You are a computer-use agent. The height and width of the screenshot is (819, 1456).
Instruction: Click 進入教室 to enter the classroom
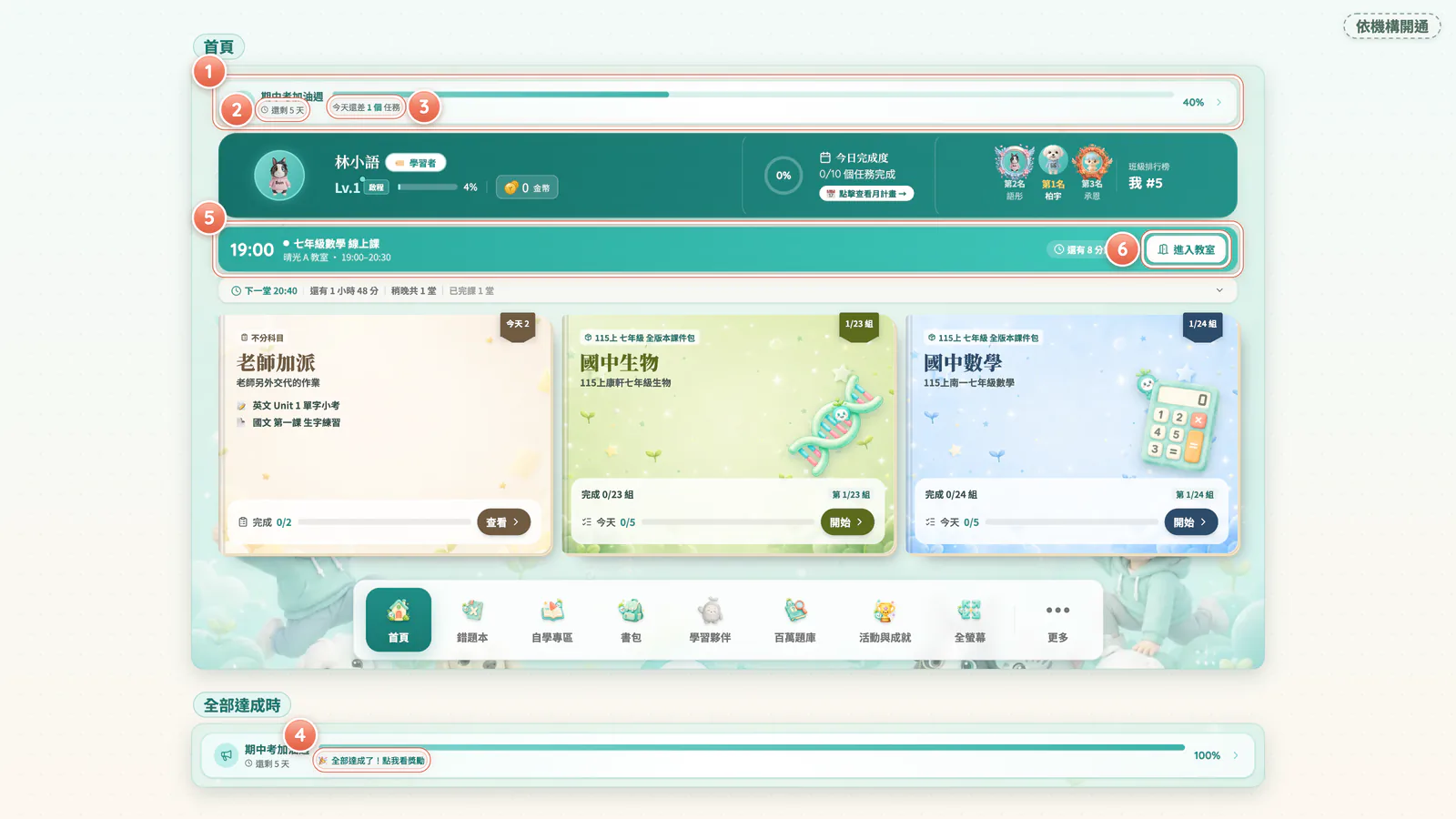[1187, 249]
